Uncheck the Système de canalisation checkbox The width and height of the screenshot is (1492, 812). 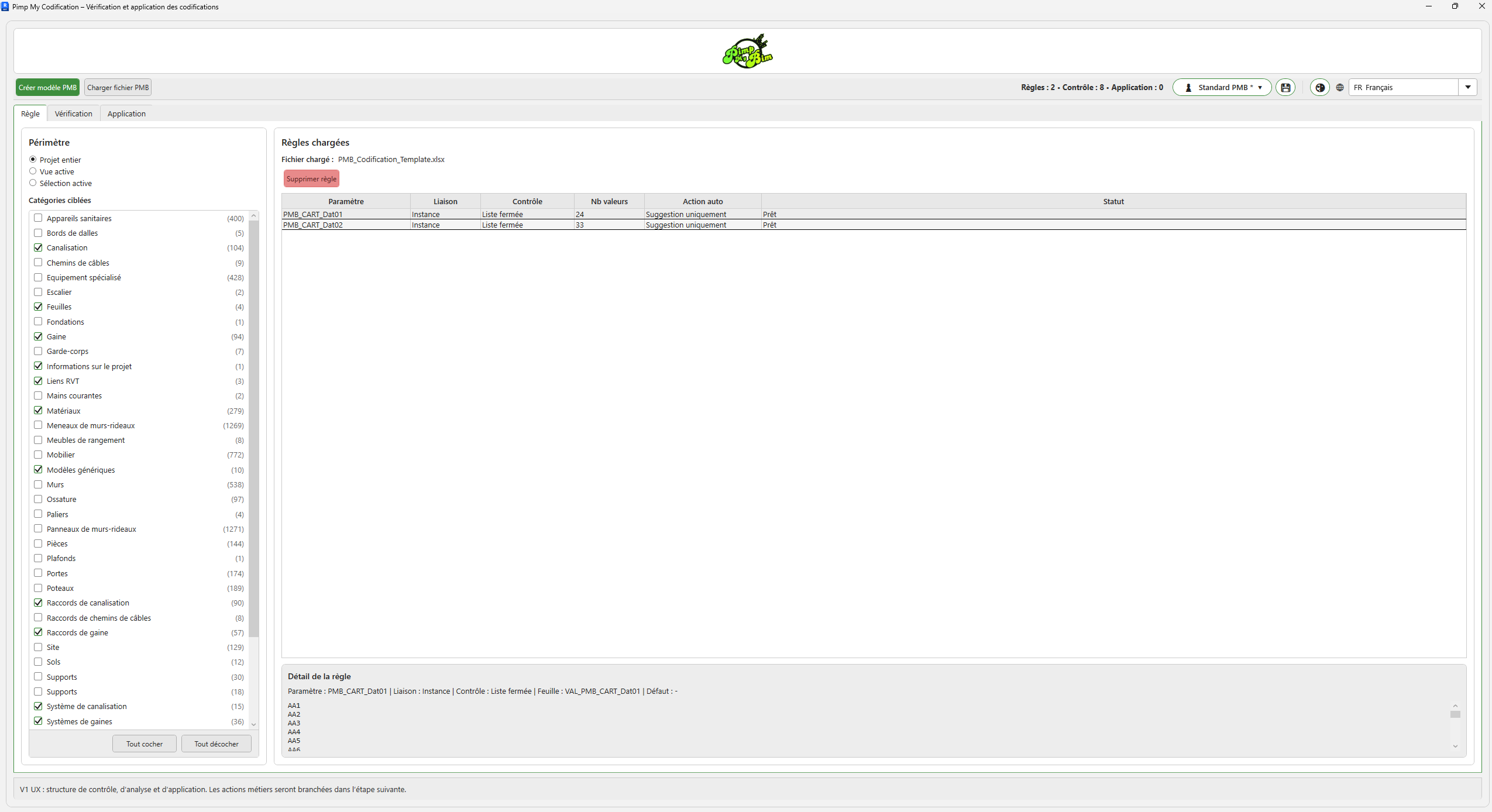[38, 706]
